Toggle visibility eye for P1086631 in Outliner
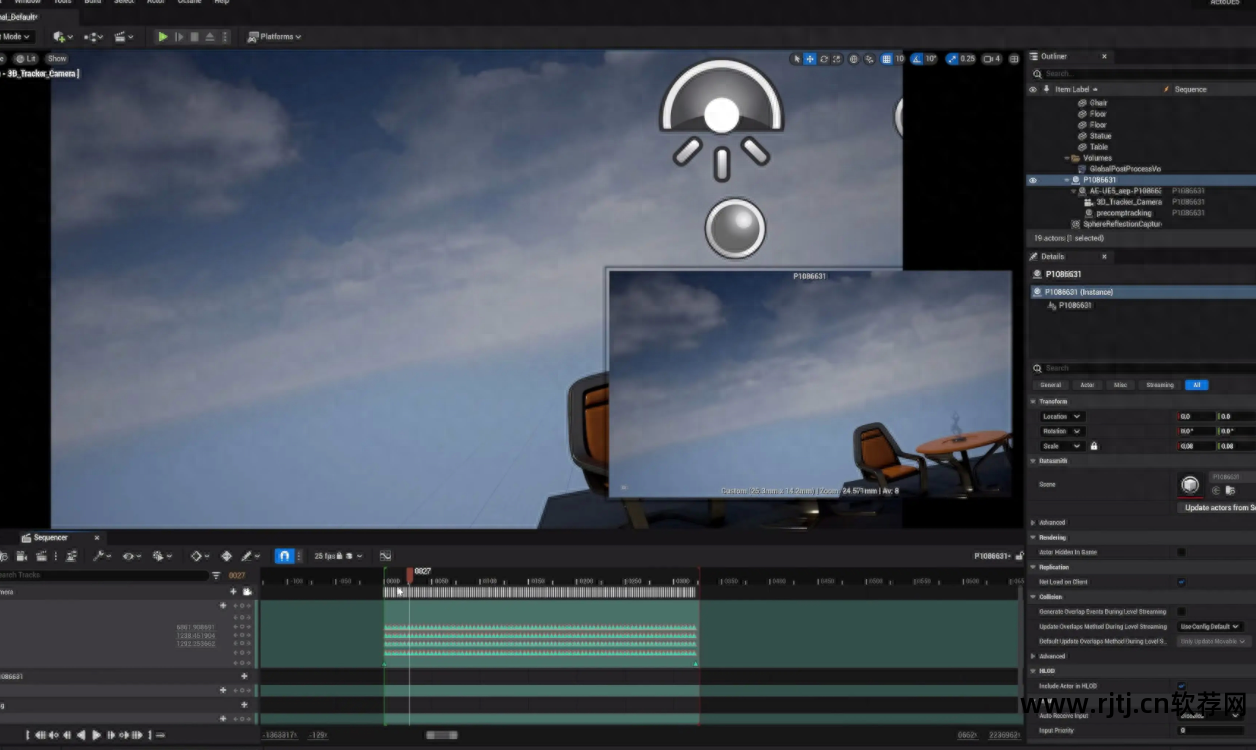This screenshot has width=1256, height=750. pyautogui.click(x=1033, y=180)
